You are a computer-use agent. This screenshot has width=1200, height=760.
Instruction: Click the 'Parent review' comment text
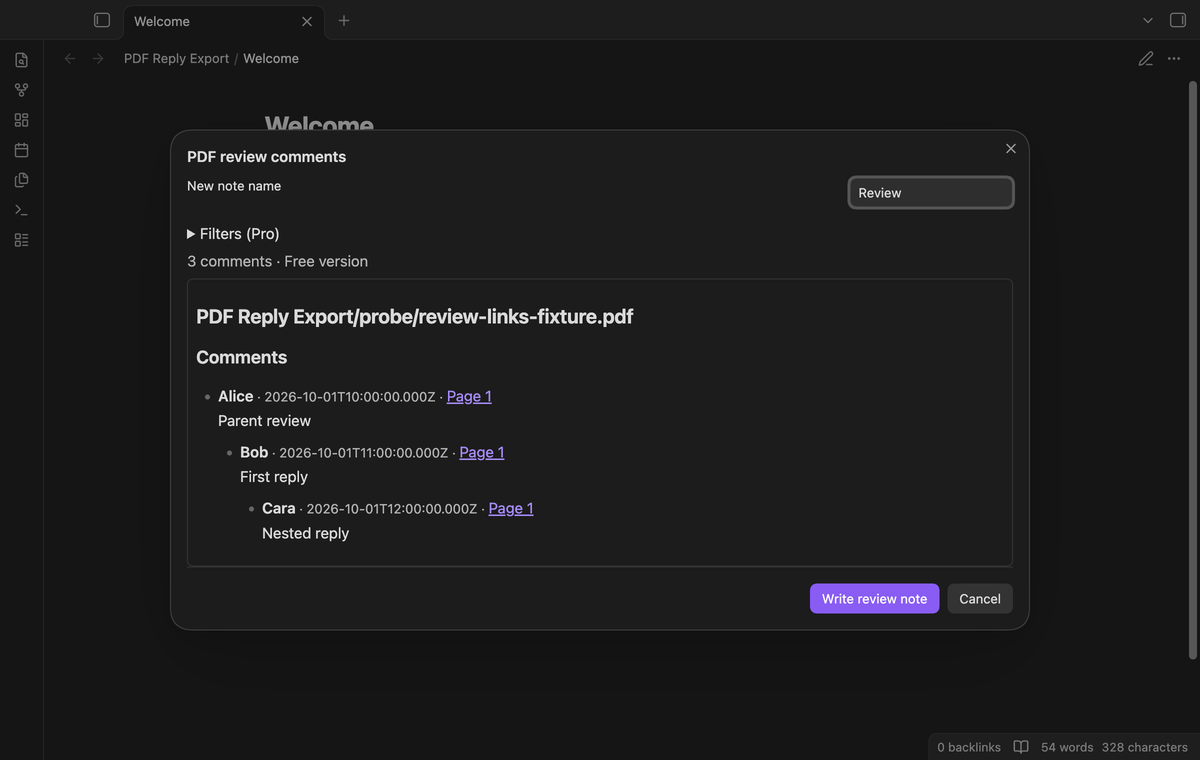point(264,421)
